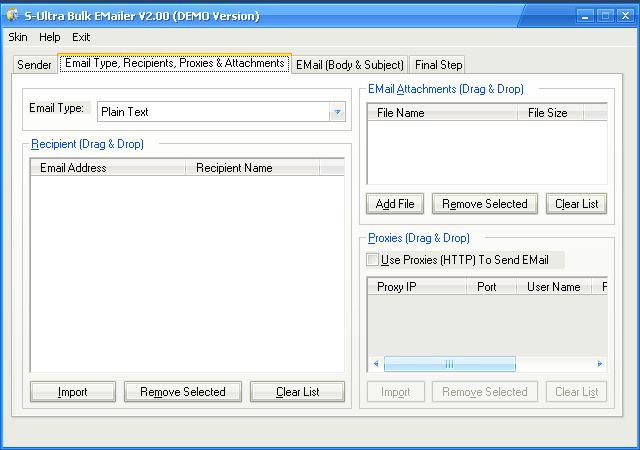
Task: Enable Use Proxies (HTTP) To Send EMail
Action: pyautogui.click(x=374, y=260)
